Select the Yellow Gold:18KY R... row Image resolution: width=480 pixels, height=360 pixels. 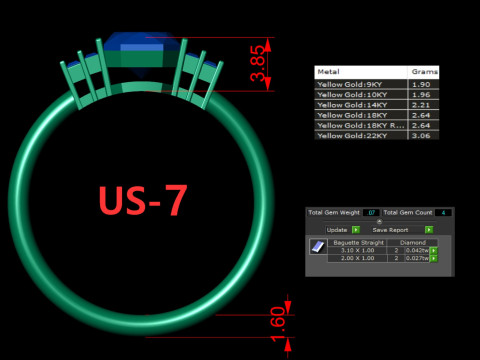[377, 126]
